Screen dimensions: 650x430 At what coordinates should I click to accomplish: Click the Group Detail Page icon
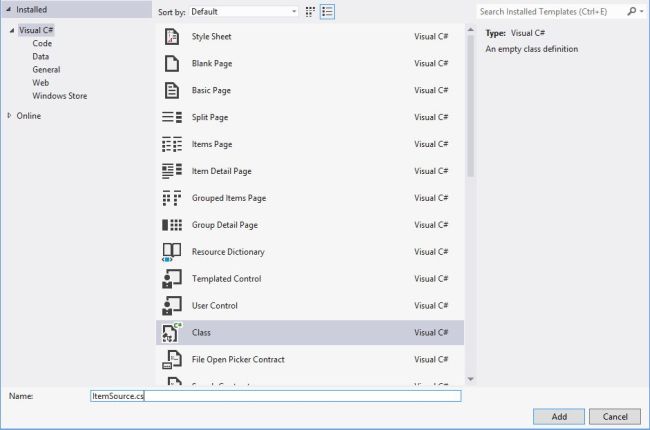(172, 225)
